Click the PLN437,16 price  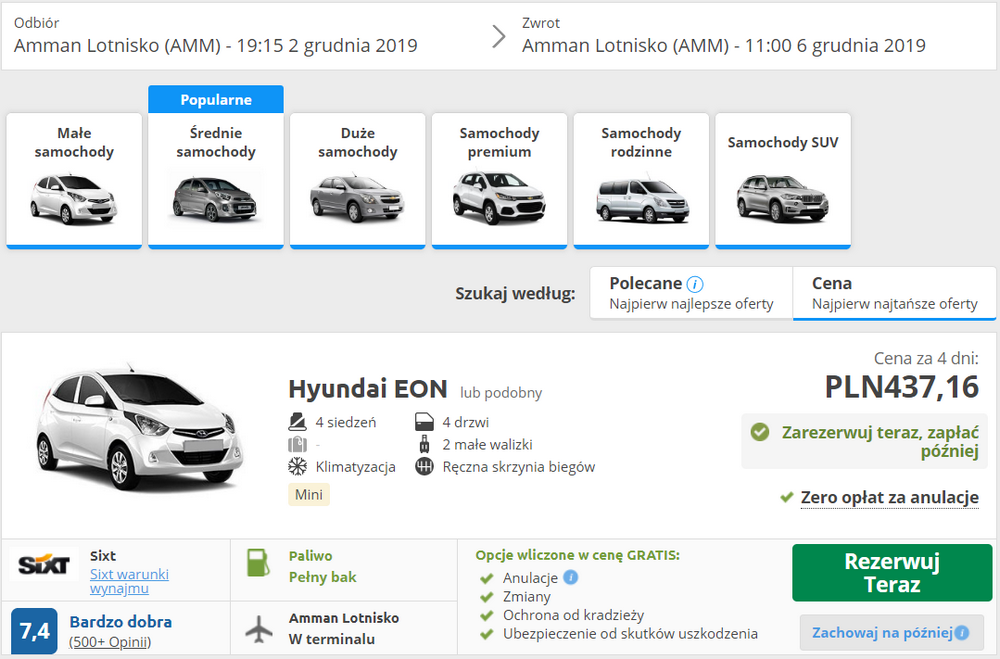(x=902, y=387)
